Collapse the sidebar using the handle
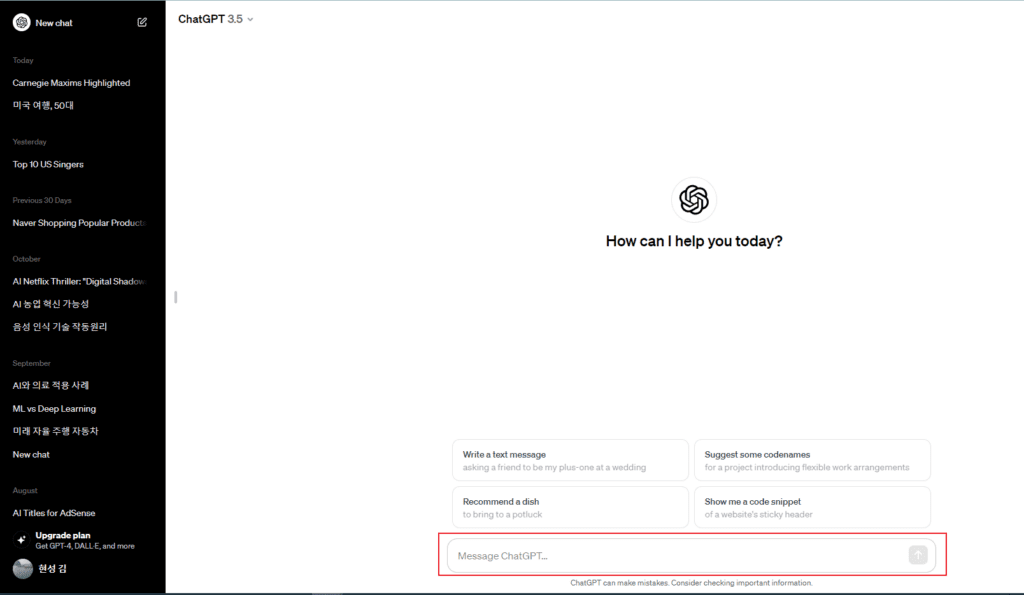1024x595 pixels. pos(175,297)
